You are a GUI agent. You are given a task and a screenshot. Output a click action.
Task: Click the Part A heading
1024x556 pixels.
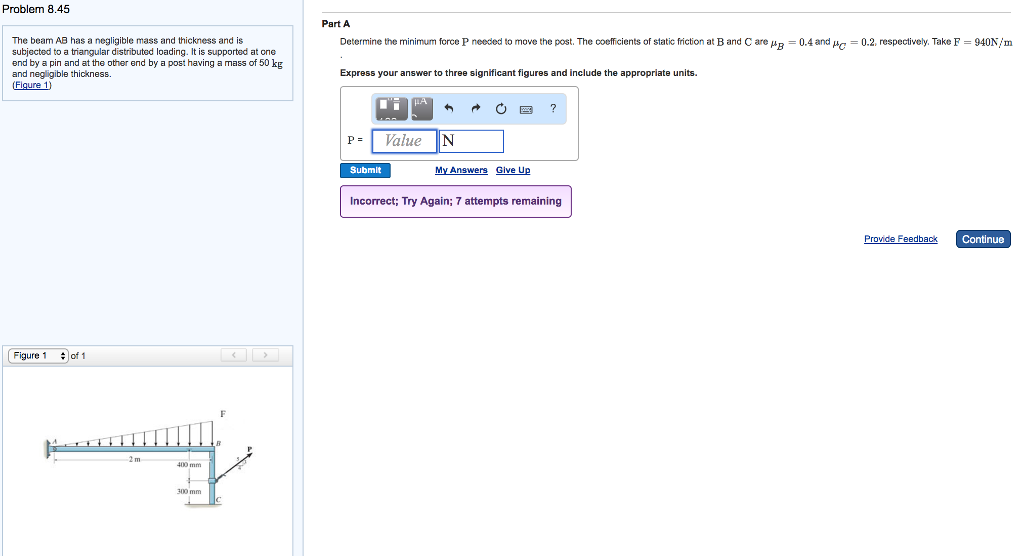coord(336,24)
